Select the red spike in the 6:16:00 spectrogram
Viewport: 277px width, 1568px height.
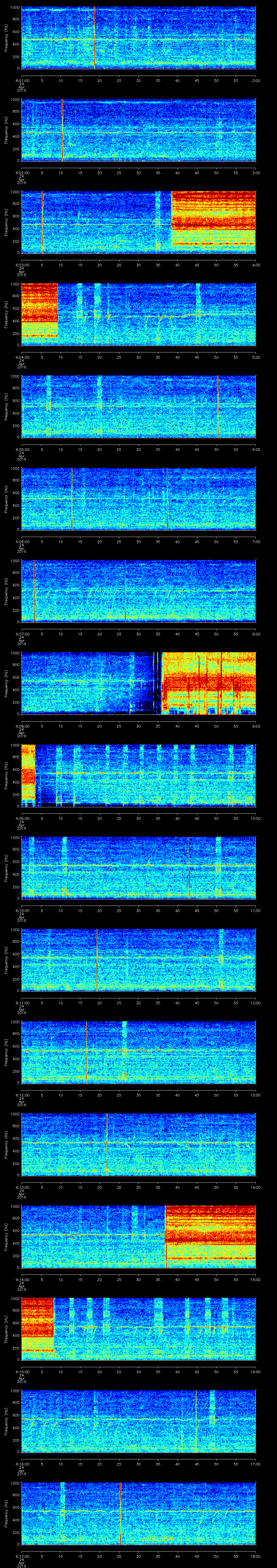[x=196, y=1421]
